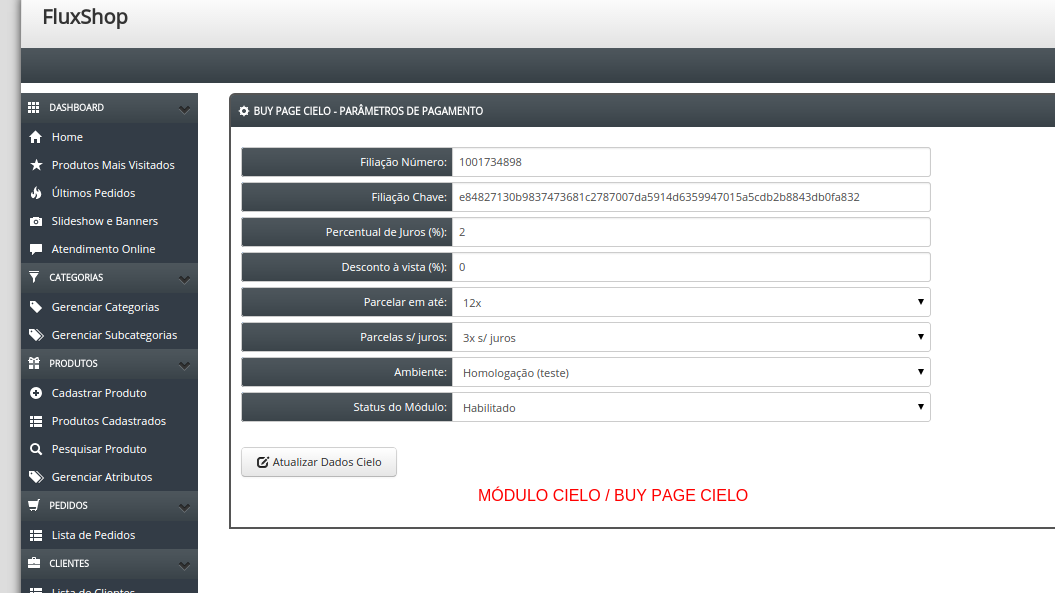
Task: Open the Parcelar em até dropdown
Action: point(691,302)
